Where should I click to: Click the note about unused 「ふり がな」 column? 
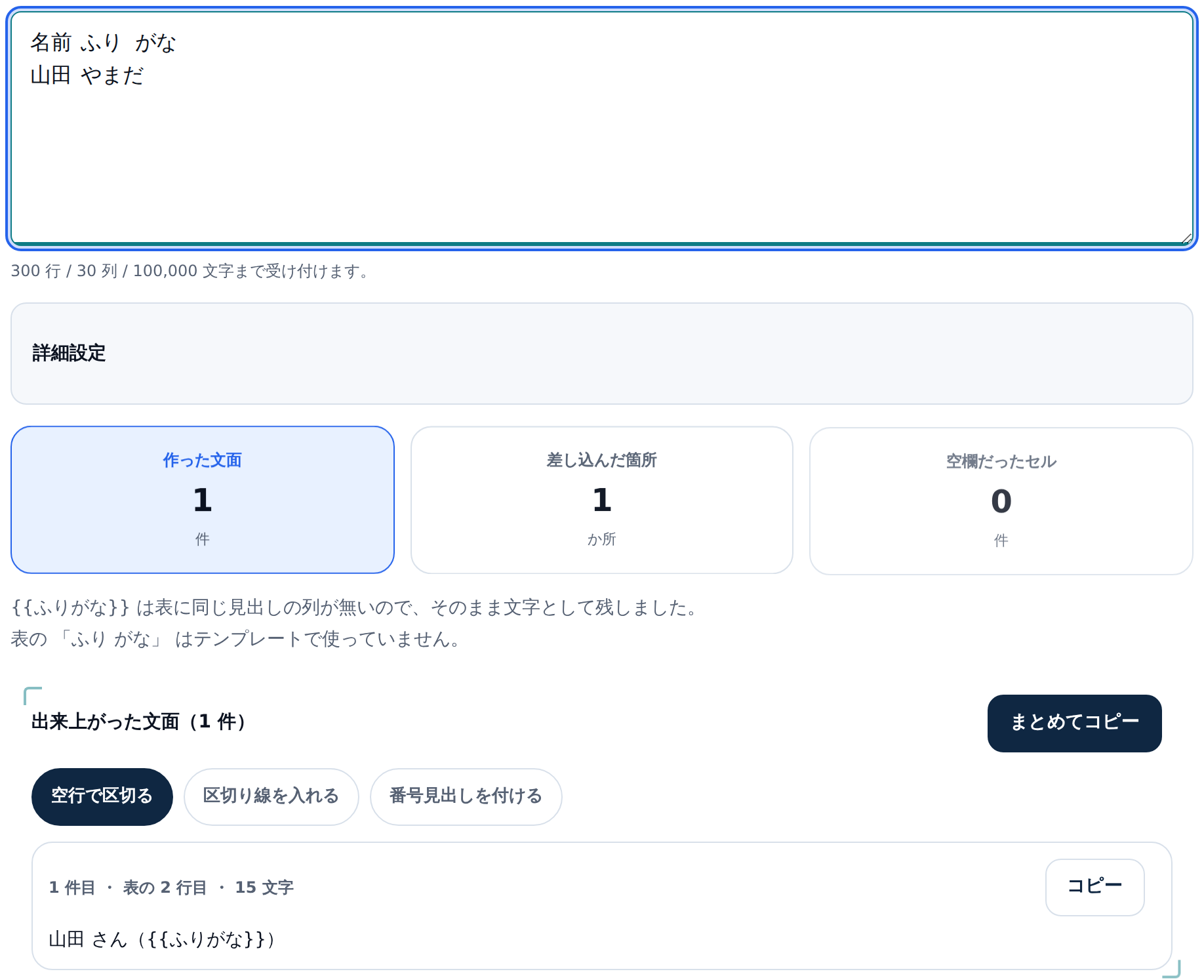(x=235, y=639)
